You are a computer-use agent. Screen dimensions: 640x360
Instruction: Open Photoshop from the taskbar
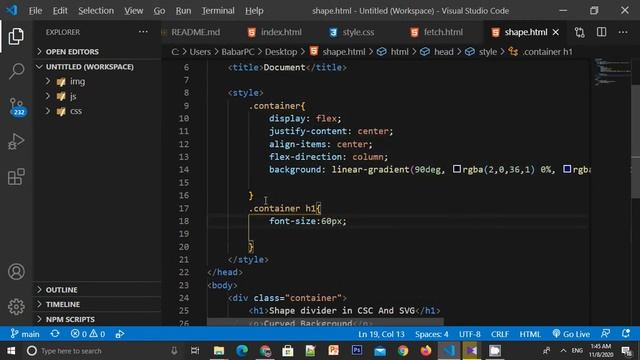[357, 351]
